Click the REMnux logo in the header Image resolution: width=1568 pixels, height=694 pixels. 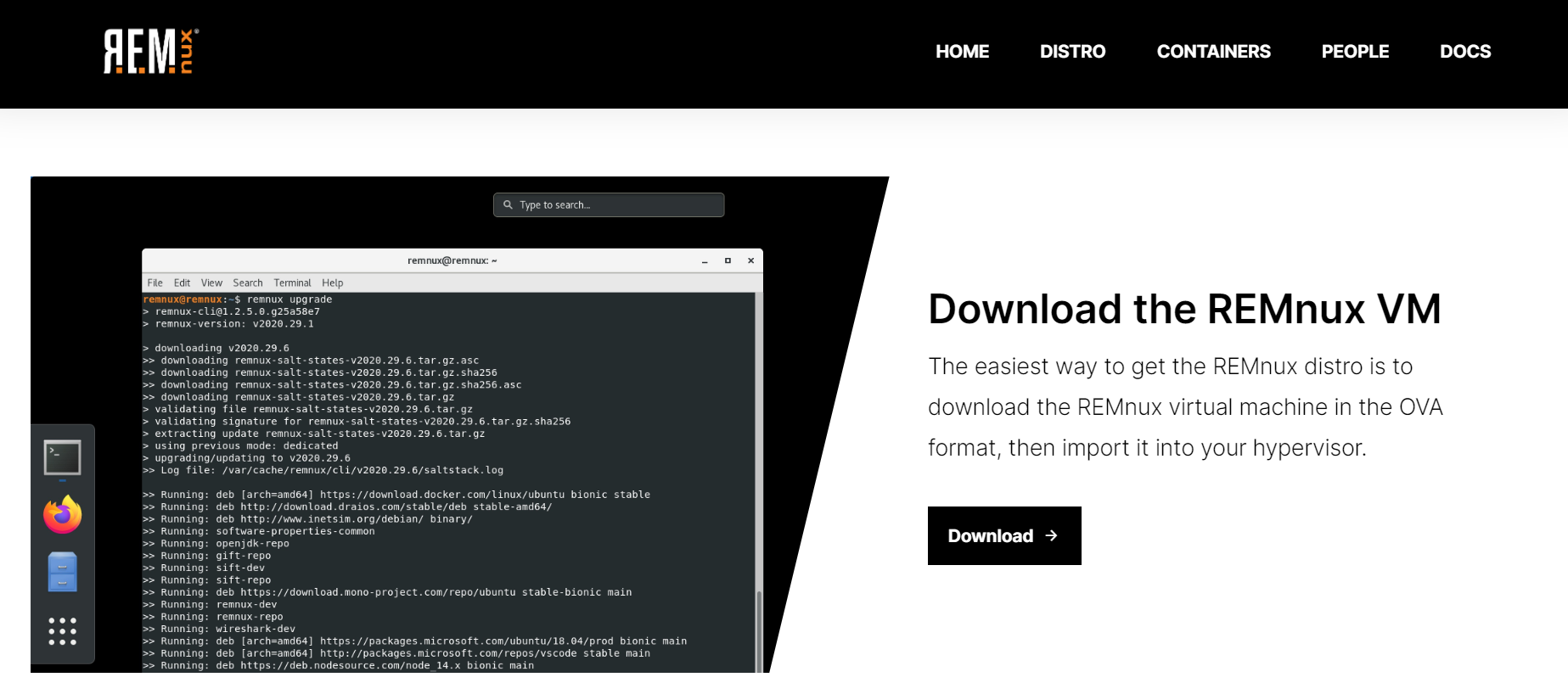pos(151,51)
